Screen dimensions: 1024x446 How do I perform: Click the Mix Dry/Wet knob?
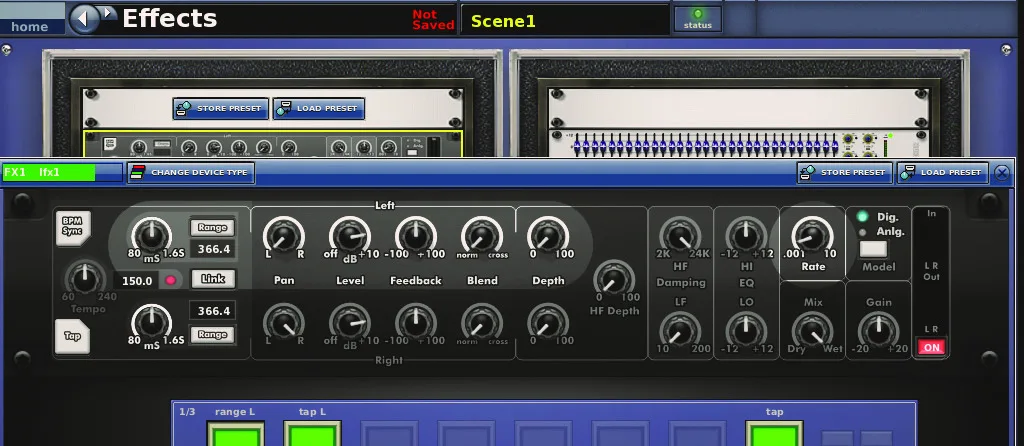tap(812, 332)
